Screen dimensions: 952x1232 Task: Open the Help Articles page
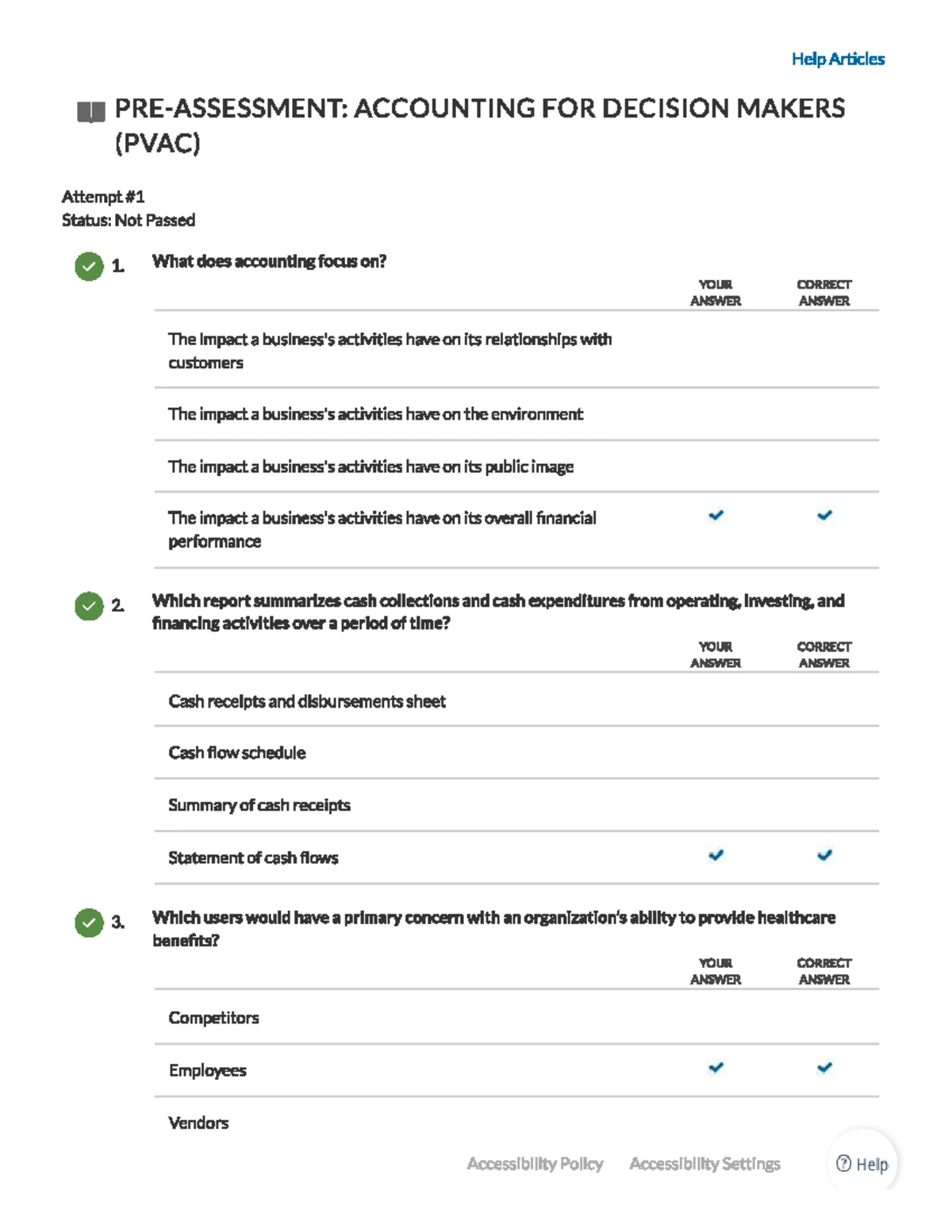click(x=839, y=59)
